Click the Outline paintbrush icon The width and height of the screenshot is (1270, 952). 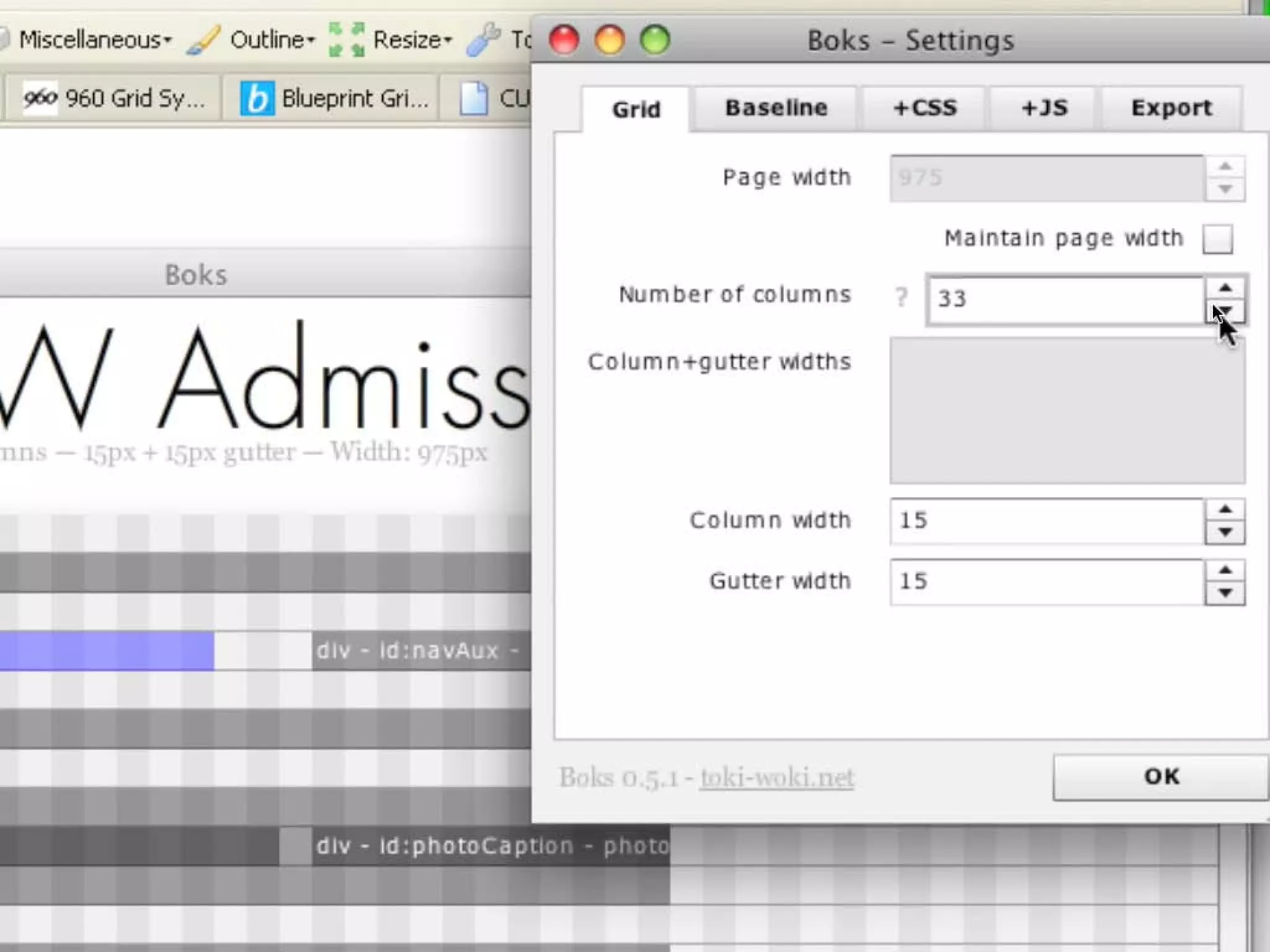pos(203,40)
